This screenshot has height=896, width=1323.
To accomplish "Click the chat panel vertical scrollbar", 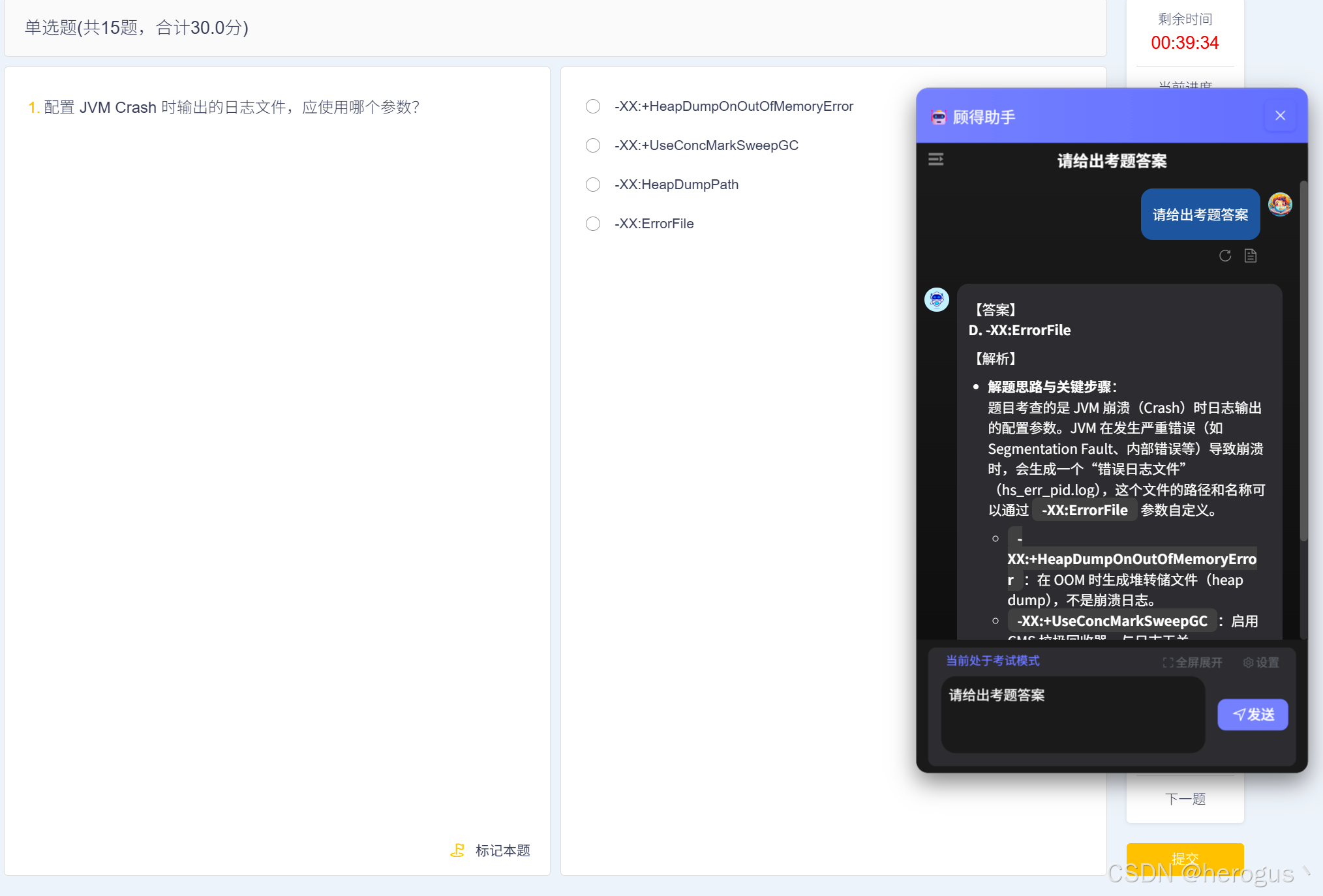I will tap(1303, 359).
